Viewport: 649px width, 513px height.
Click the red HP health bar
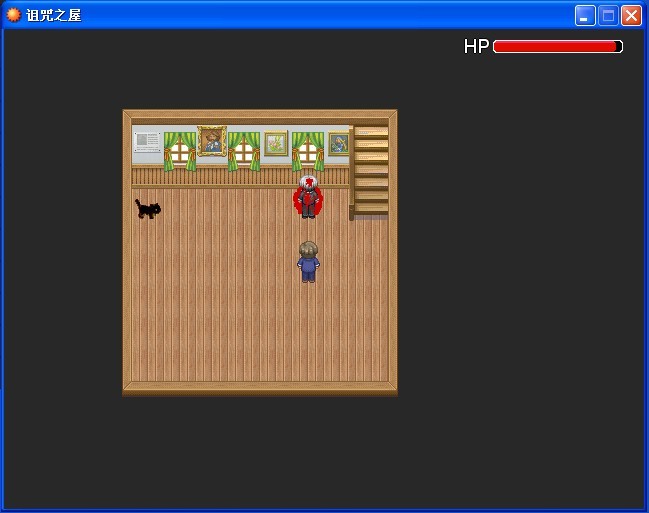click(x=558, y=46)
